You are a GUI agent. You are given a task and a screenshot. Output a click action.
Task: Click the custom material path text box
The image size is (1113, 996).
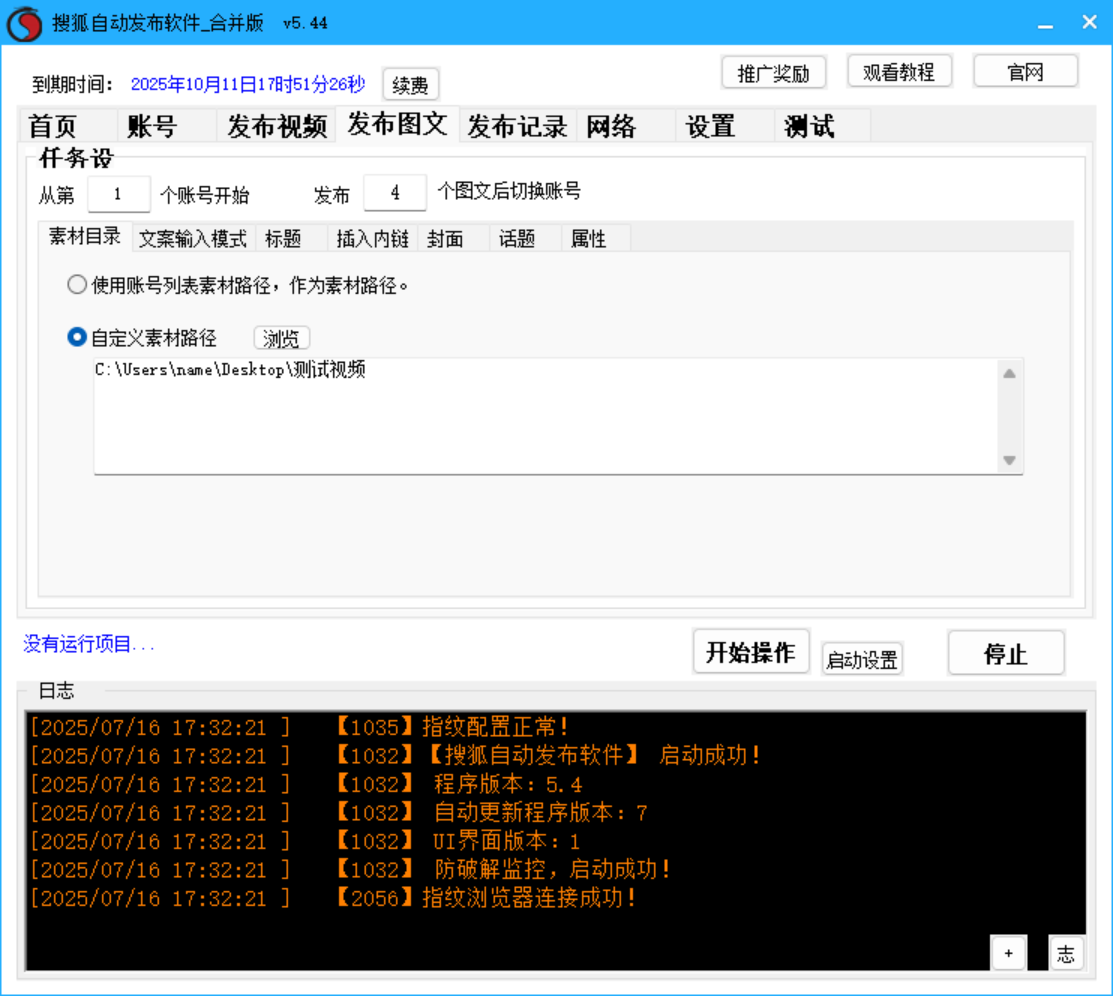pos(547,416)
